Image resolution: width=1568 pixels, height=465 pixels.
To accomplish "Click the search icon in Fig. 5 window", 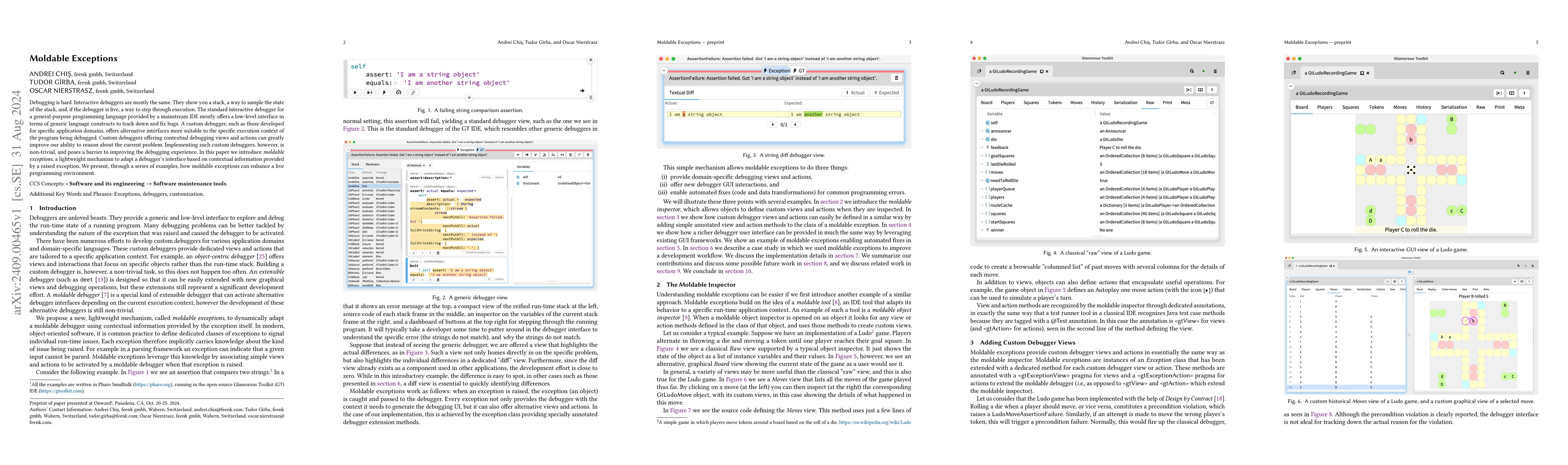I will (x=1502, y=72).
